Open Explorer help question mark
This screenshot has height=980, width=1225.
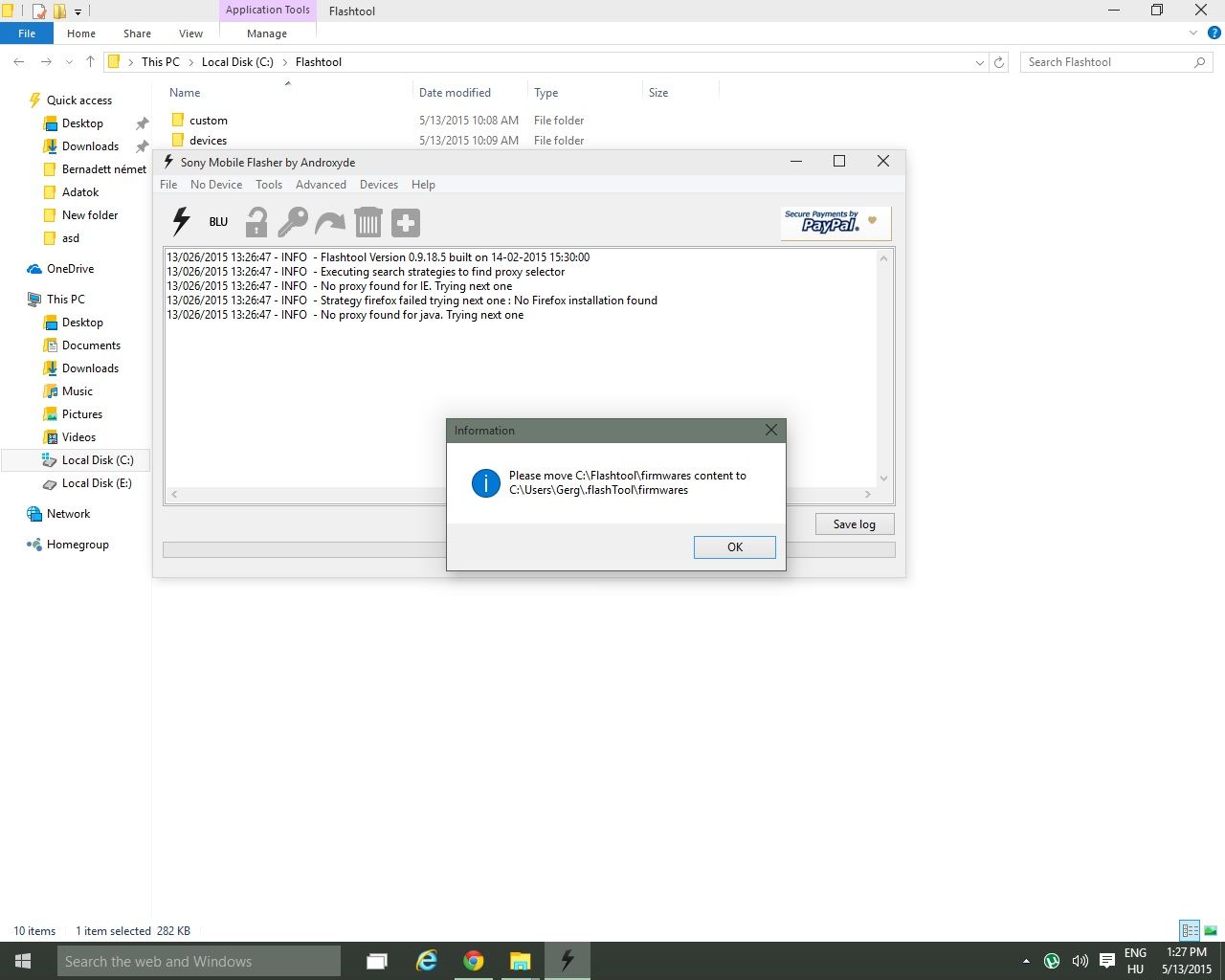click(x=1216, y=33)
